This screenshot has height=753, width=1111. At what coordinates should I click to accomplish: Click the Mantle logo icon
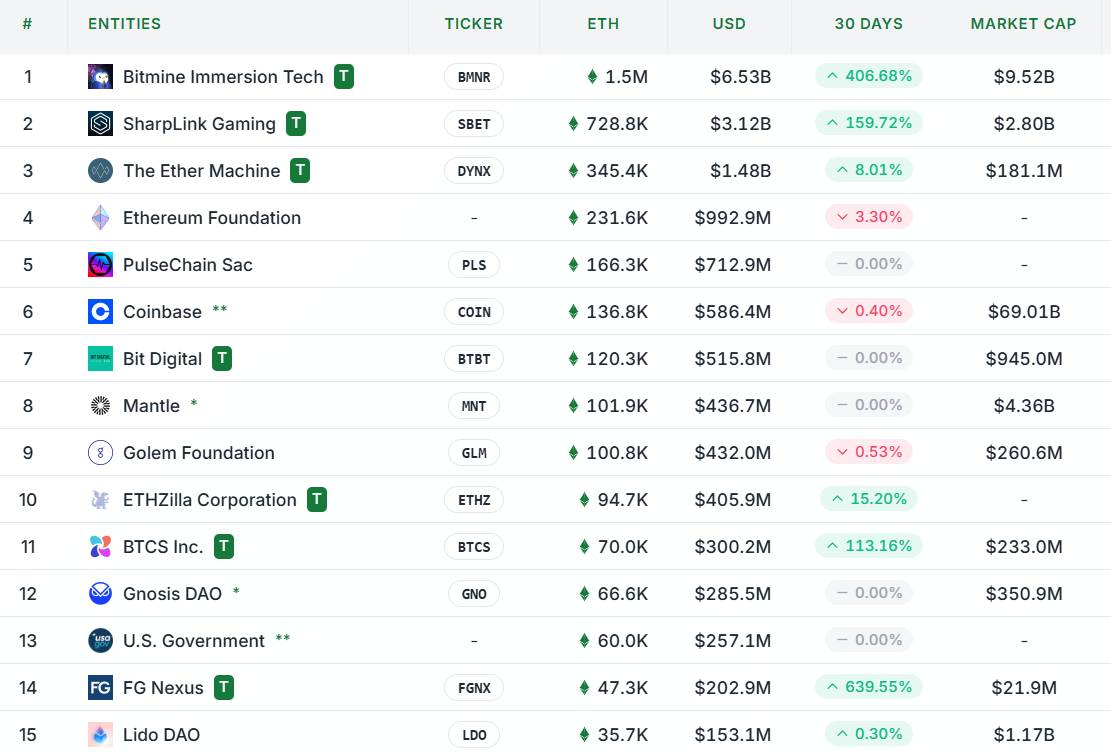point(100,405)
